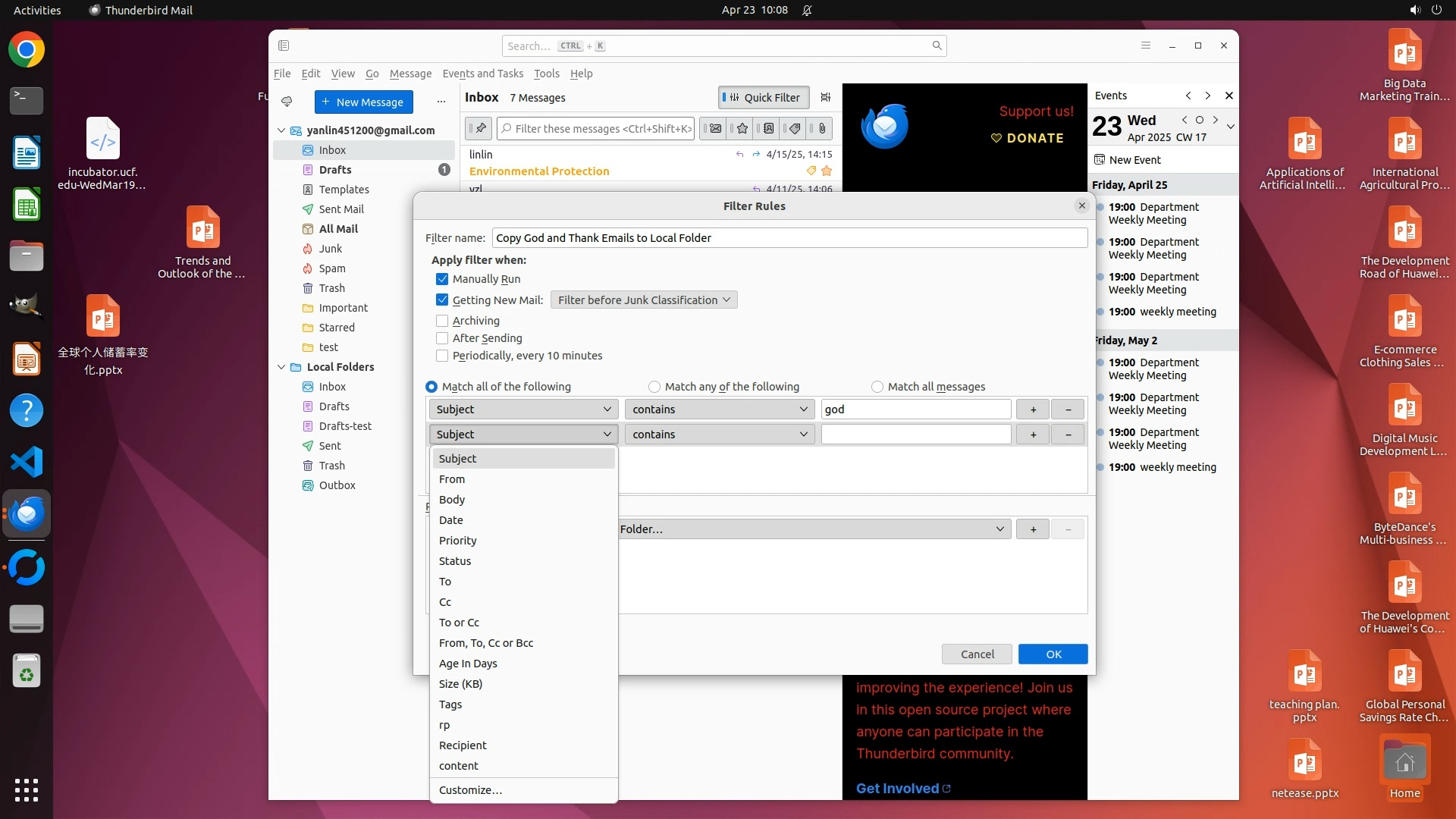Uncheck the Manually Run checkbox

coord(442,279)
